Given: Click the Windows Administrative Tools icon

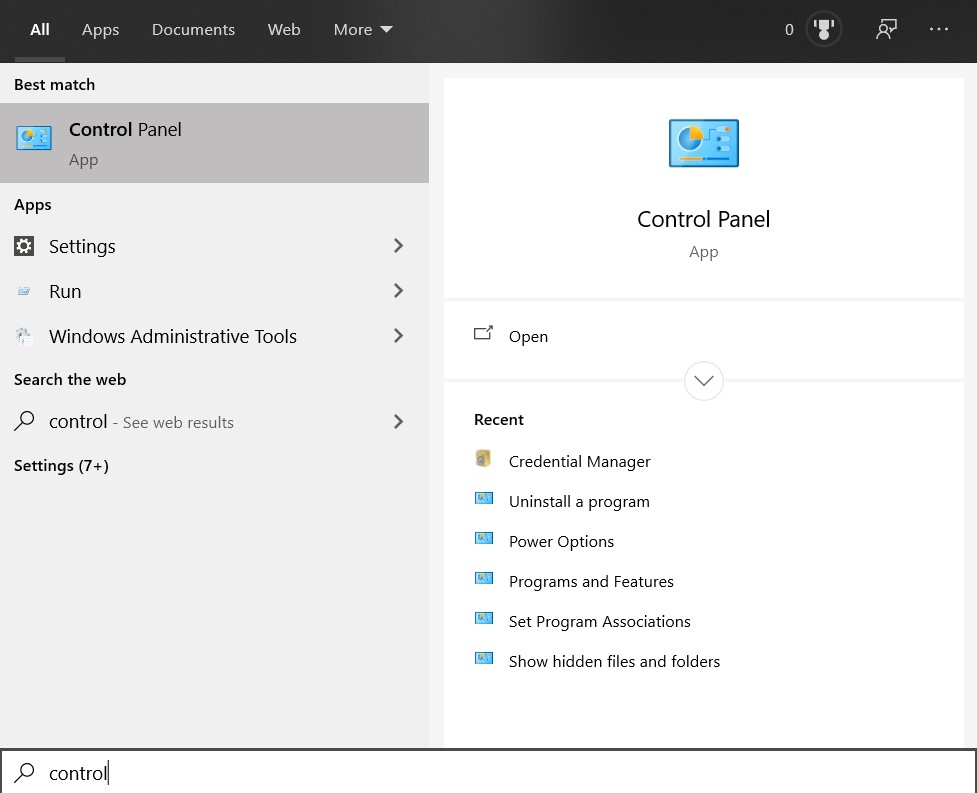Looking at the screenshot, I should coord(25,336).
